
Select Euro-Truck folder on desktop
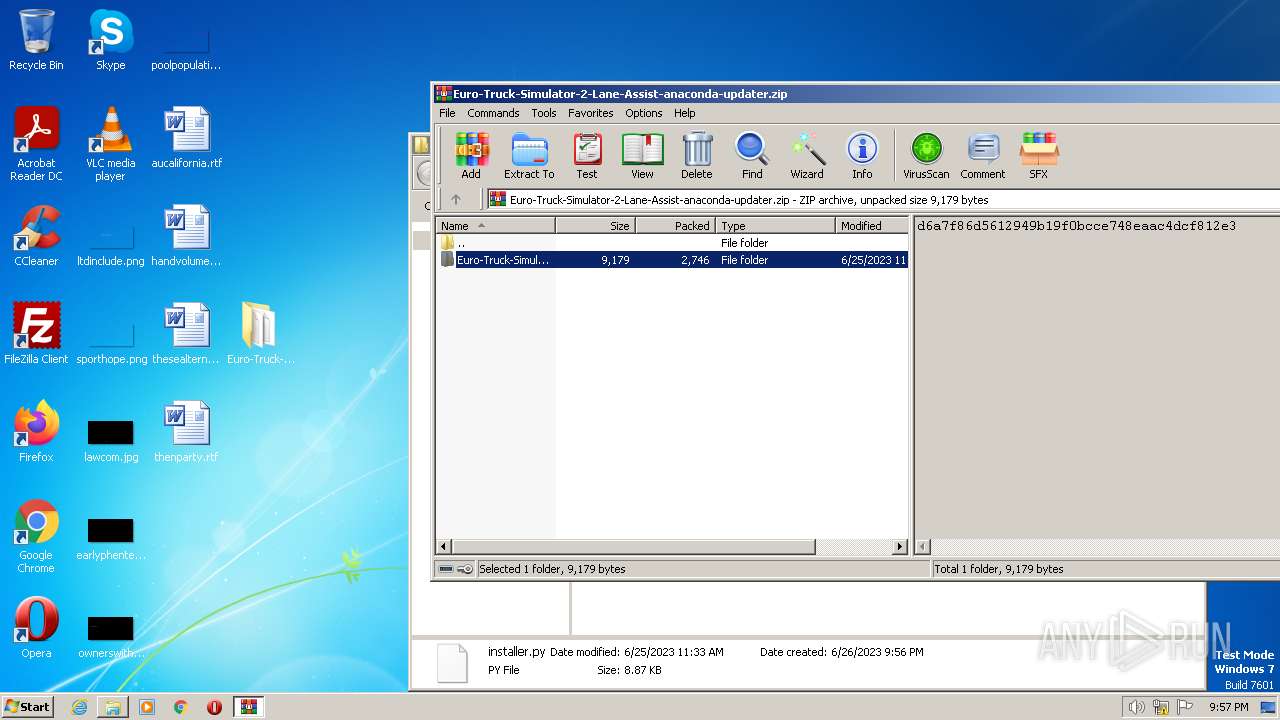click(260, 334)
